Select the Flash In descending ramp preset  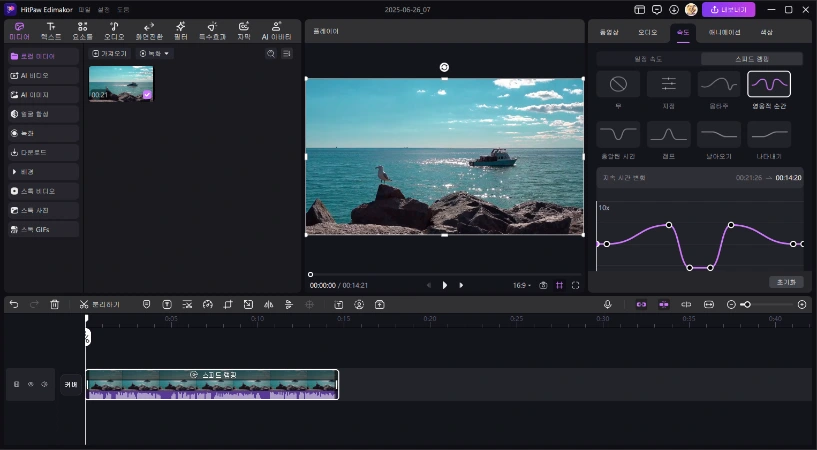pyautogui.click(x=719, y=134)
